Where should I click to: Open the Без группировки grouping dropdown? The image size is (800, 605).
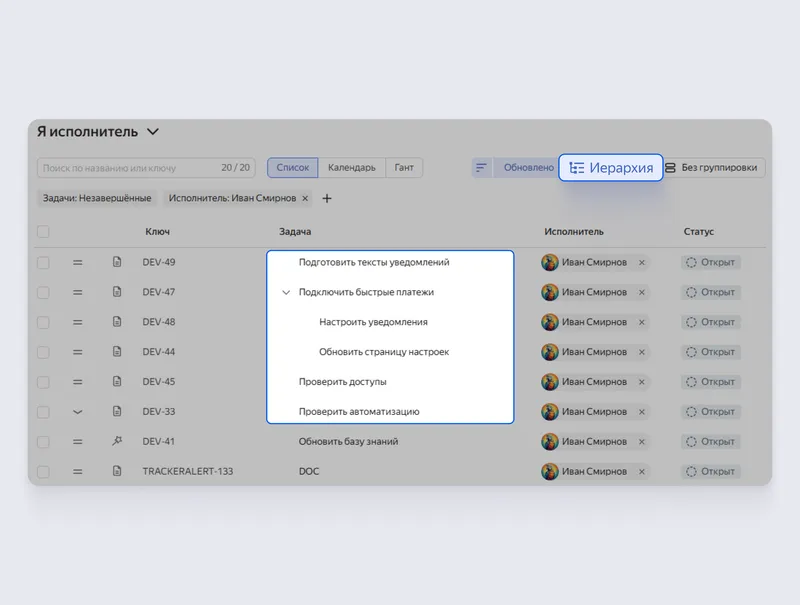[714, 167]
